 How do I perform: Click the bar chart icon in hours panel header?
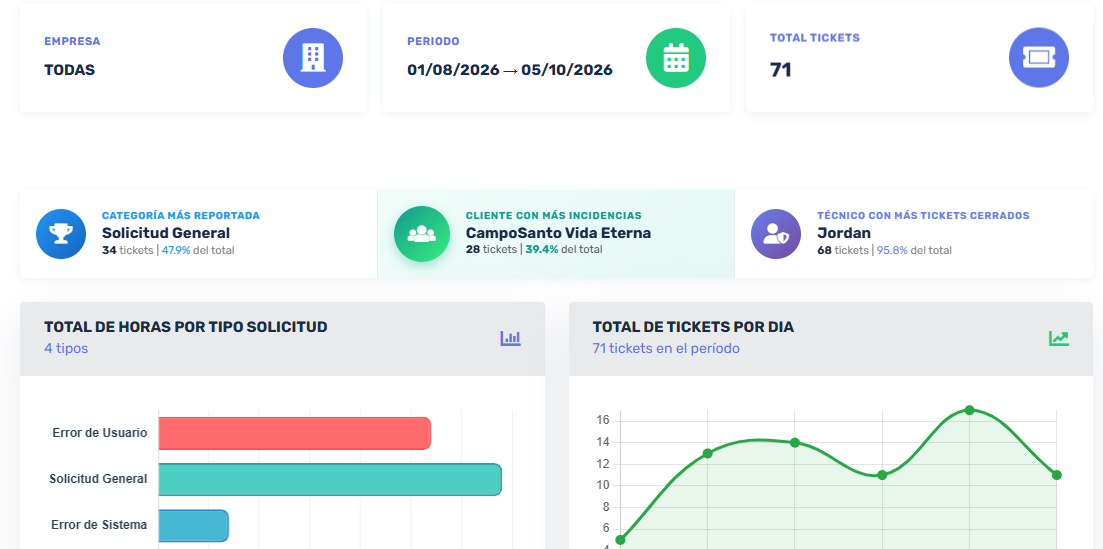coord(511,339)
